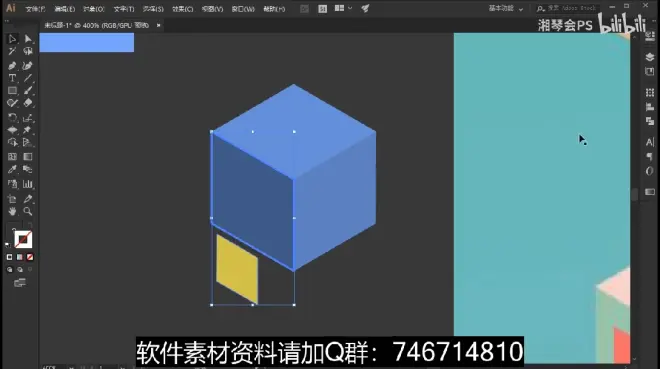Change the screen mode
This screenshot has height=369, width=660.
click(20, 283)
